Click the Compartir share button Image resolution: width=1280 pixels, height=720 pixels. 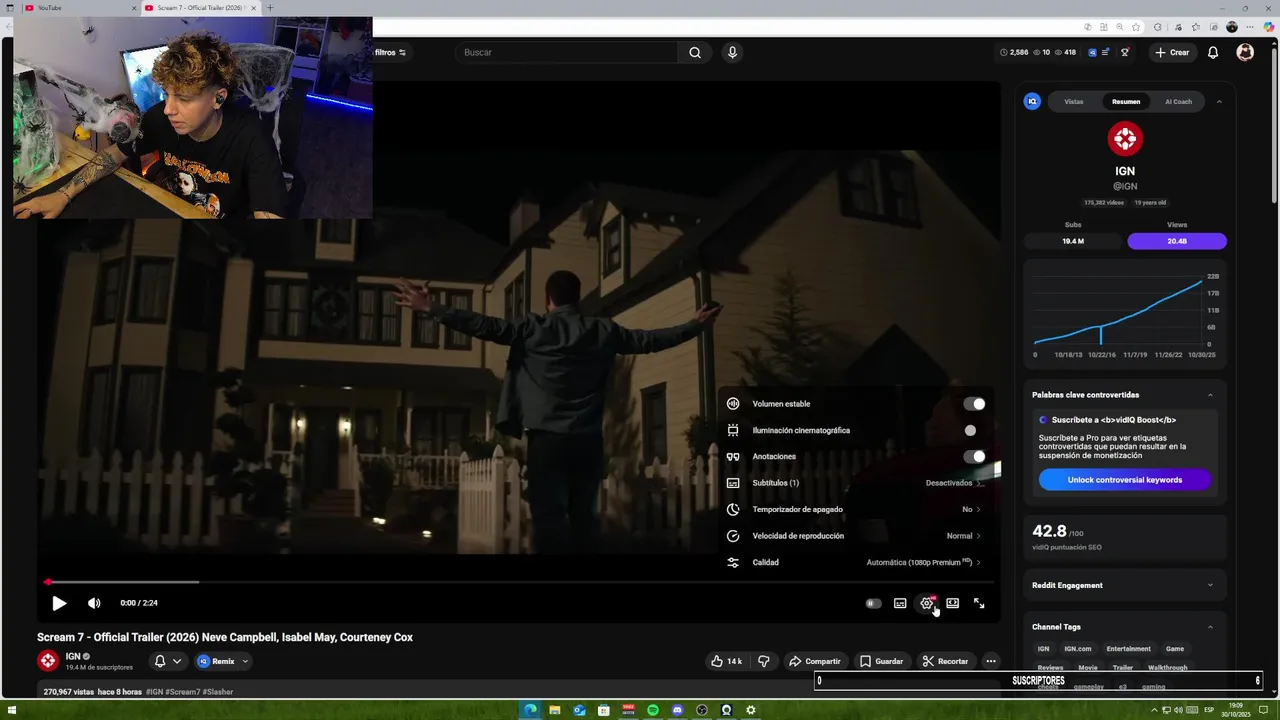click(815, 661)
